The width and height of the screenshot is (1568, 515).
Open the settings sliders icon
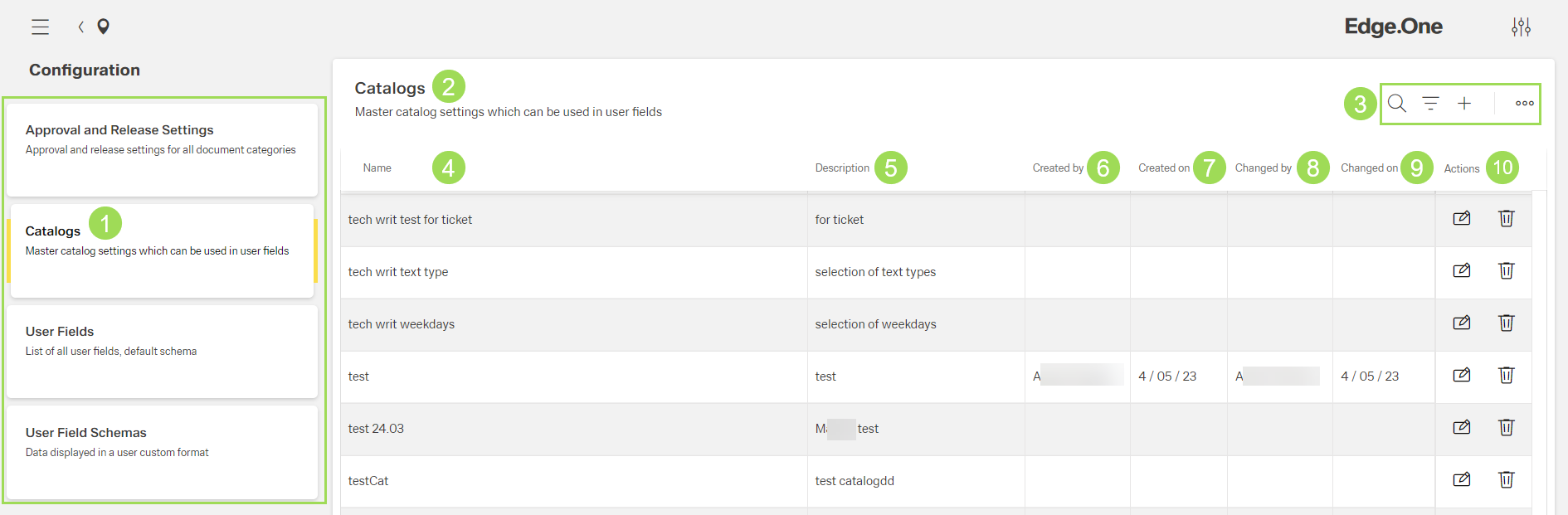(1520, 27)
